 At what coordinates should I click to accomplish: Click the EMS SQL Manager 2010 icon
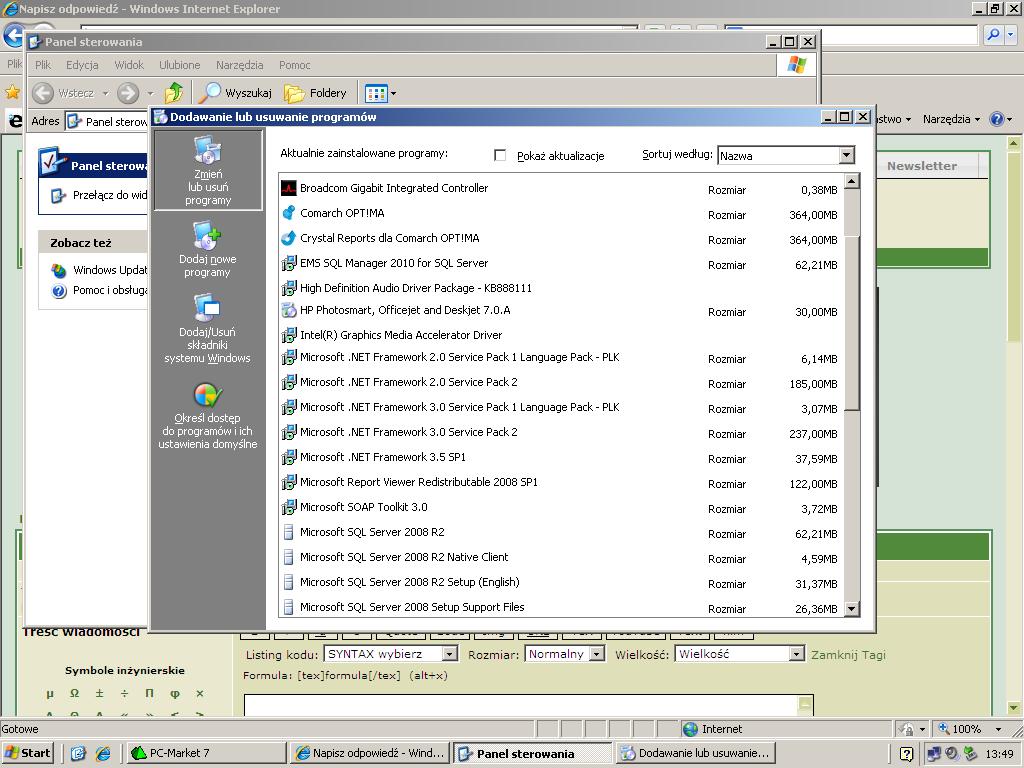(x=289, y=264)
